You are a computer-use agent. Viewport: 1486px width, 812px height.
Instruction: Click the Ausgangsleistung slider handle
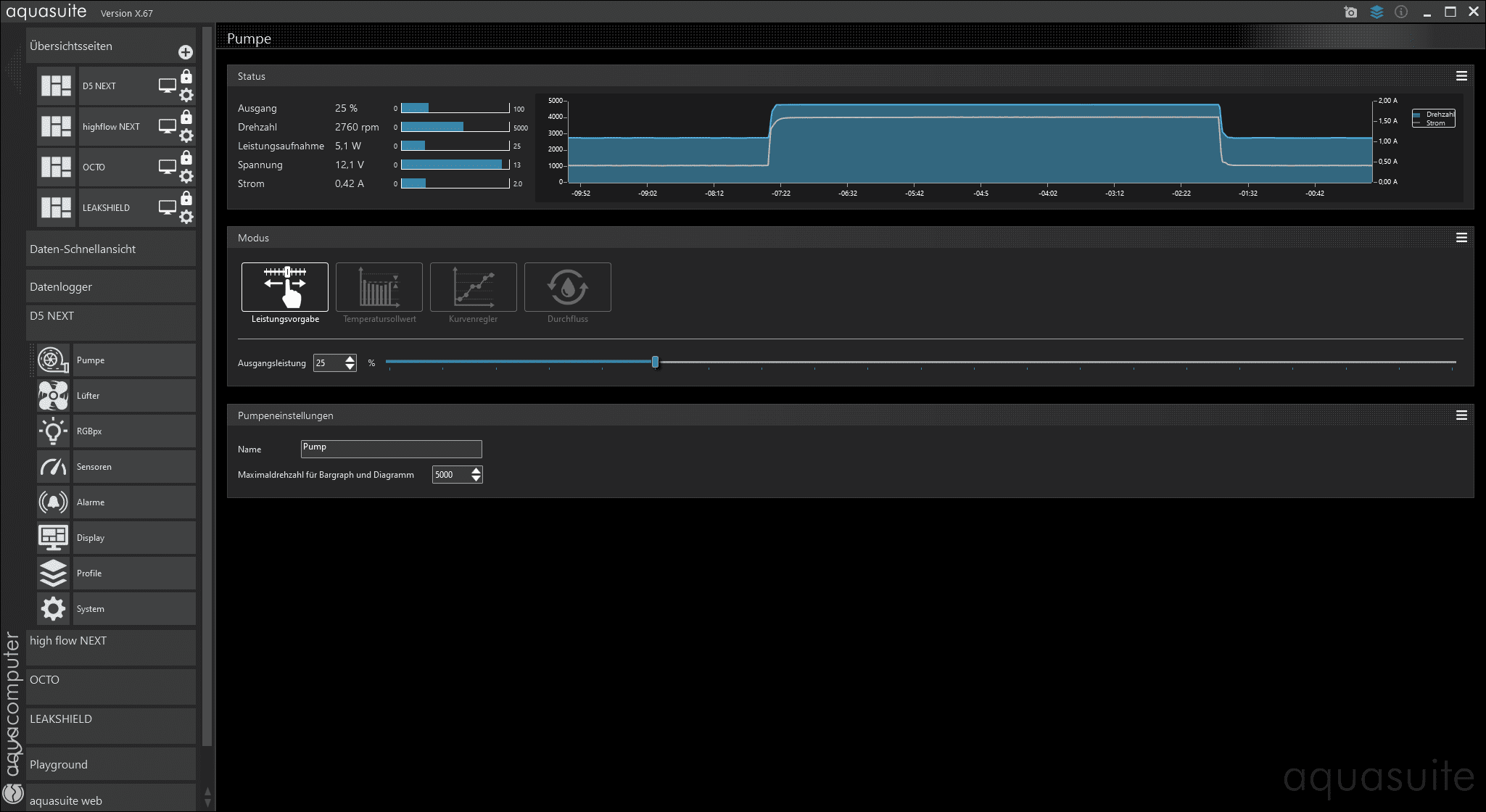(x=655, y=362)
